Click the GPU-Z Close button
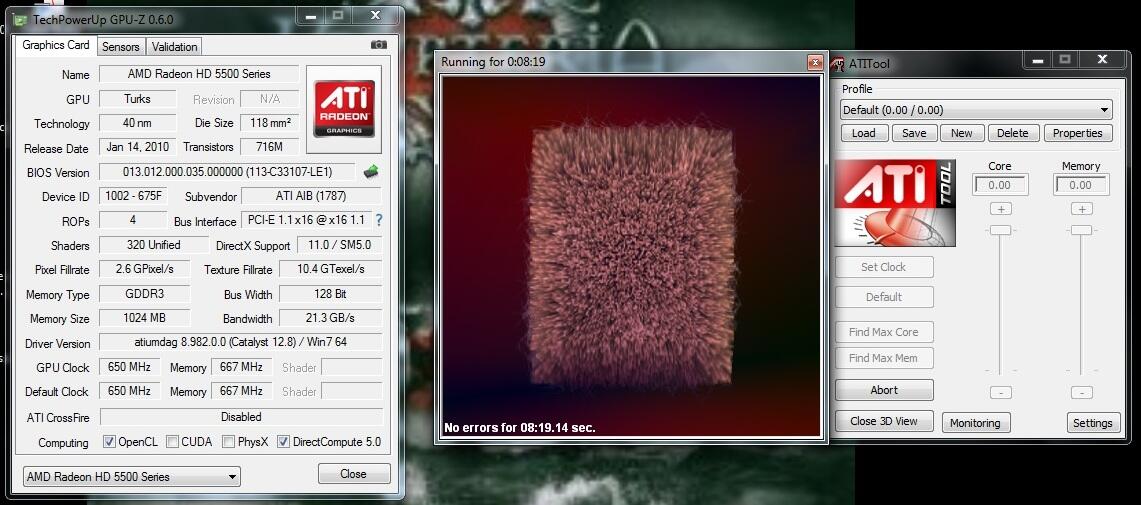The height and width of the screenshot is (505, 1141). pos(354,474)
